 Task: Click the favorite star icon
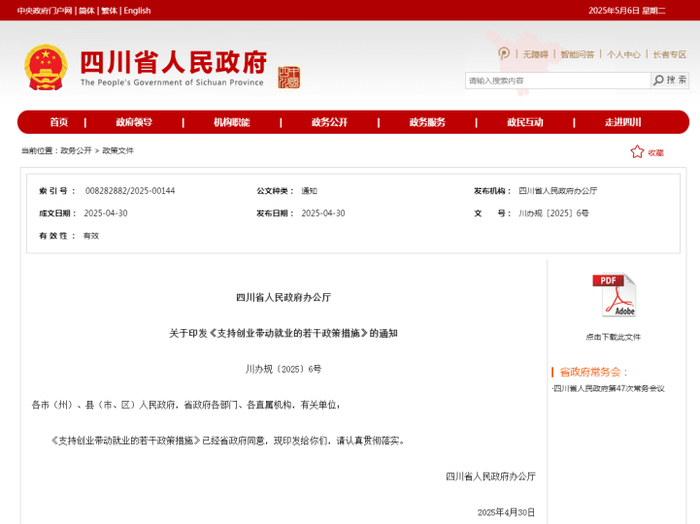tap(637, 152)
